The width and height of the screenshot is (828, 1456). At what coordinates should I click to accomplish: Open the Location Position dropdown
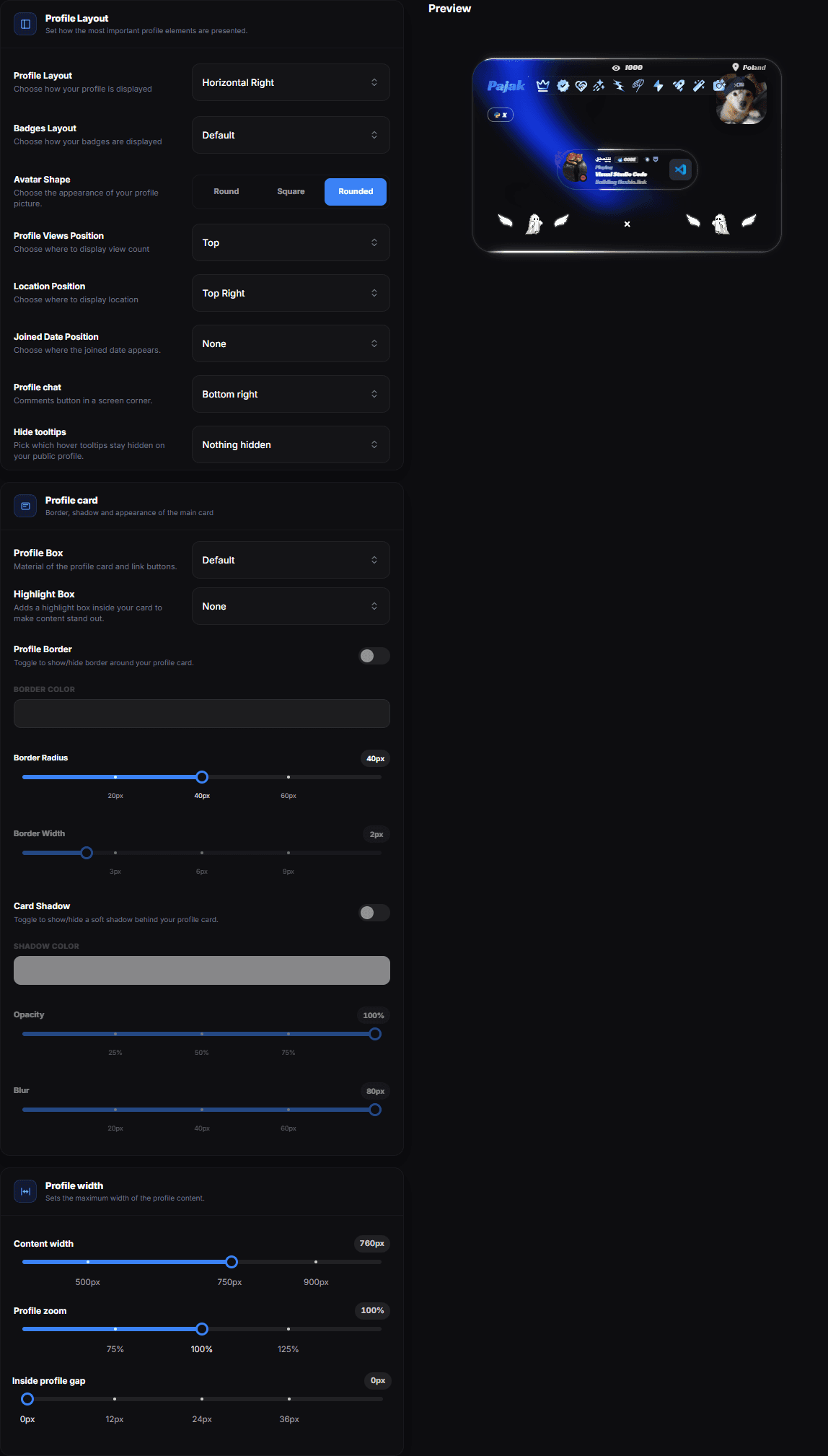click(291, 293)
